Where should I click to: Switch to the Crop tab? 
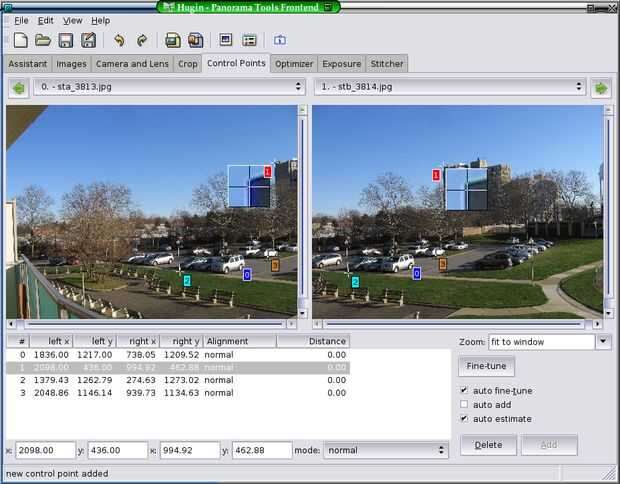click(187, 64)
